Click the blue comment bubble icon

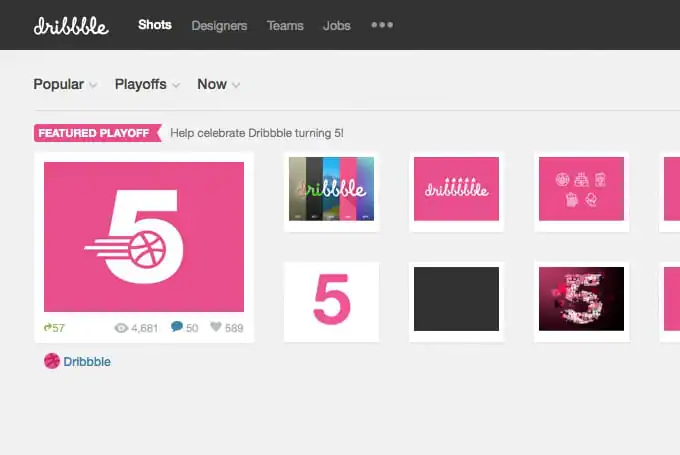pos(177,327)
